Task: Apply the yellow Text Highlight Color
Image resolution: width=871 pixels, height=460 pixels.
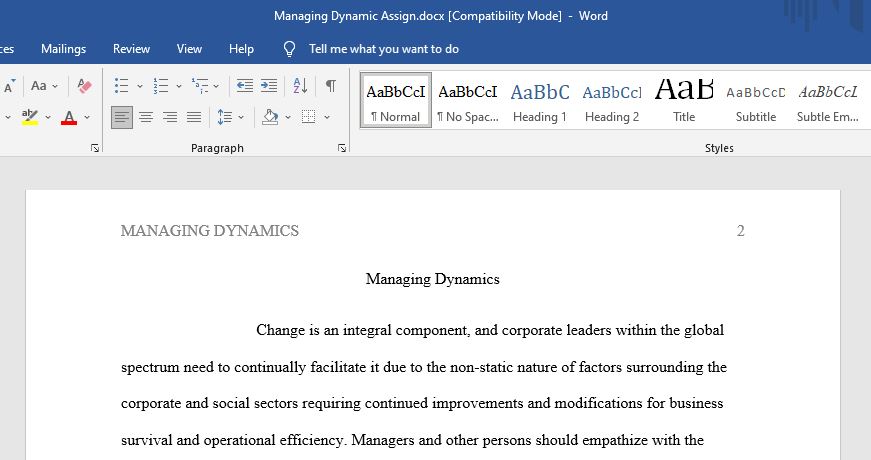Action: pos(29,117)
